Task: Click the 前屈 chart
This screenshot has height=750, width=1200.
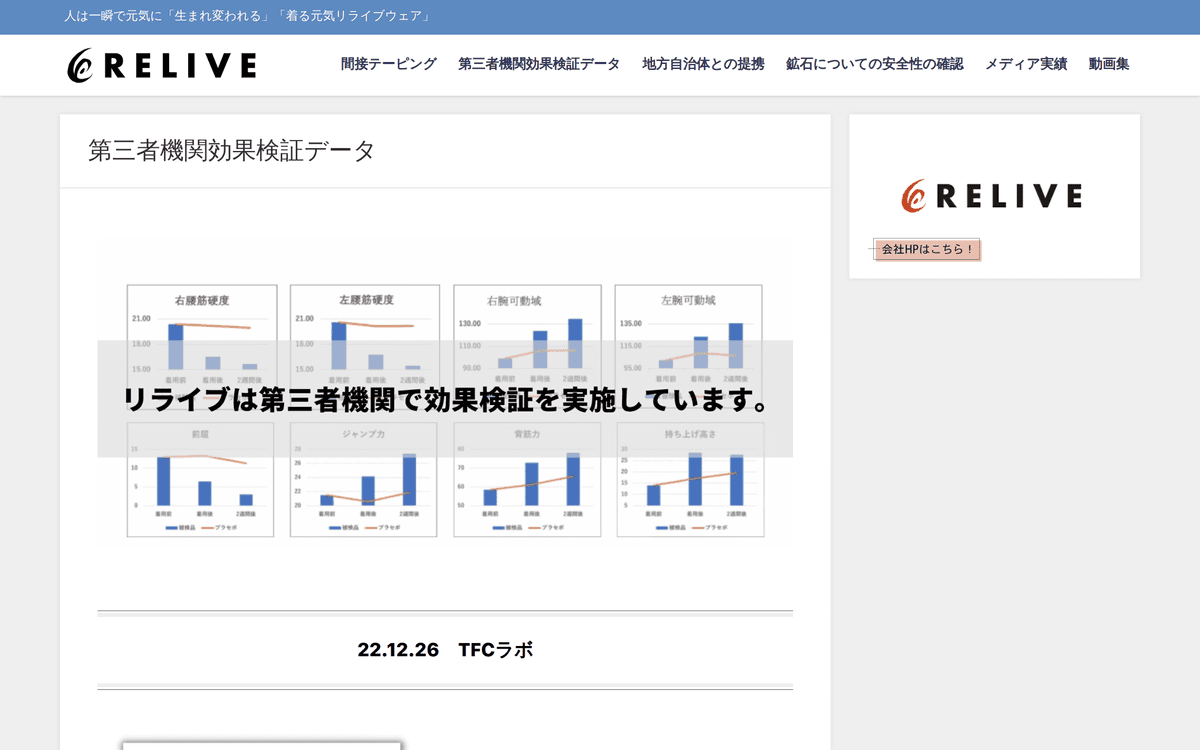Action: (x=200, y=480)
